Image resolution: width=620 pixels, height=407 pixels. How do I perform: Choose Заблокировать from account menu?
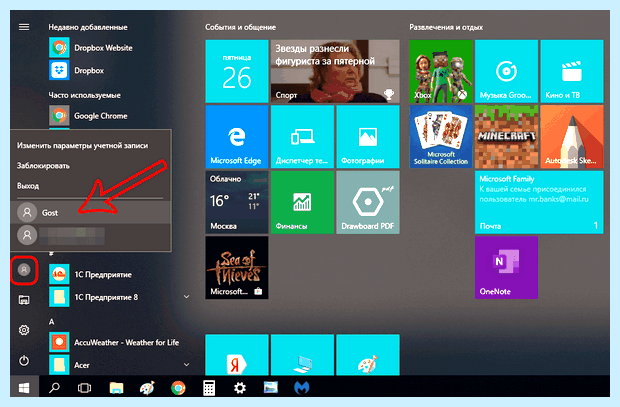[x=43, y=166]
